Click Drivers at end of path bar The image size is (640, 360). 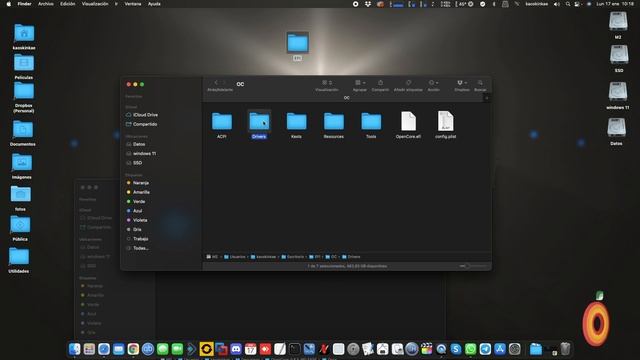351,257
